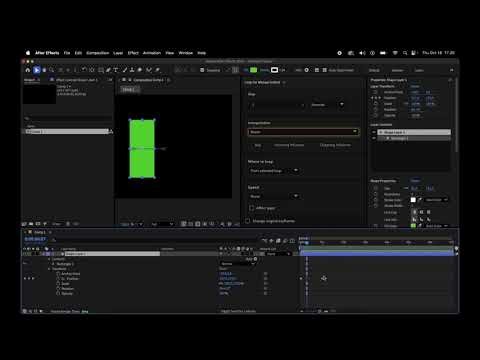Toggle the checkbox under the Speed dropdown
Image resolution: width=480 pixels, height=360 pixels.
point(252,208)
